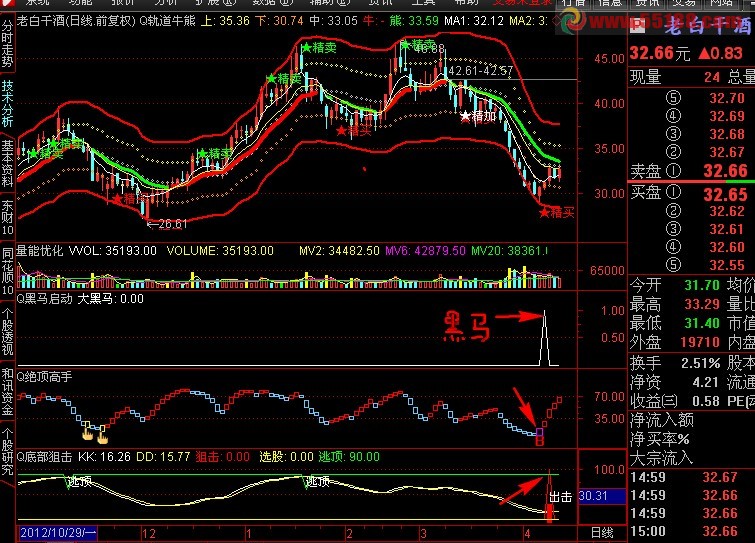Click the sell level ⑤ price 32.70
Screen dimensions: 755x543
(x=727, y=98)
